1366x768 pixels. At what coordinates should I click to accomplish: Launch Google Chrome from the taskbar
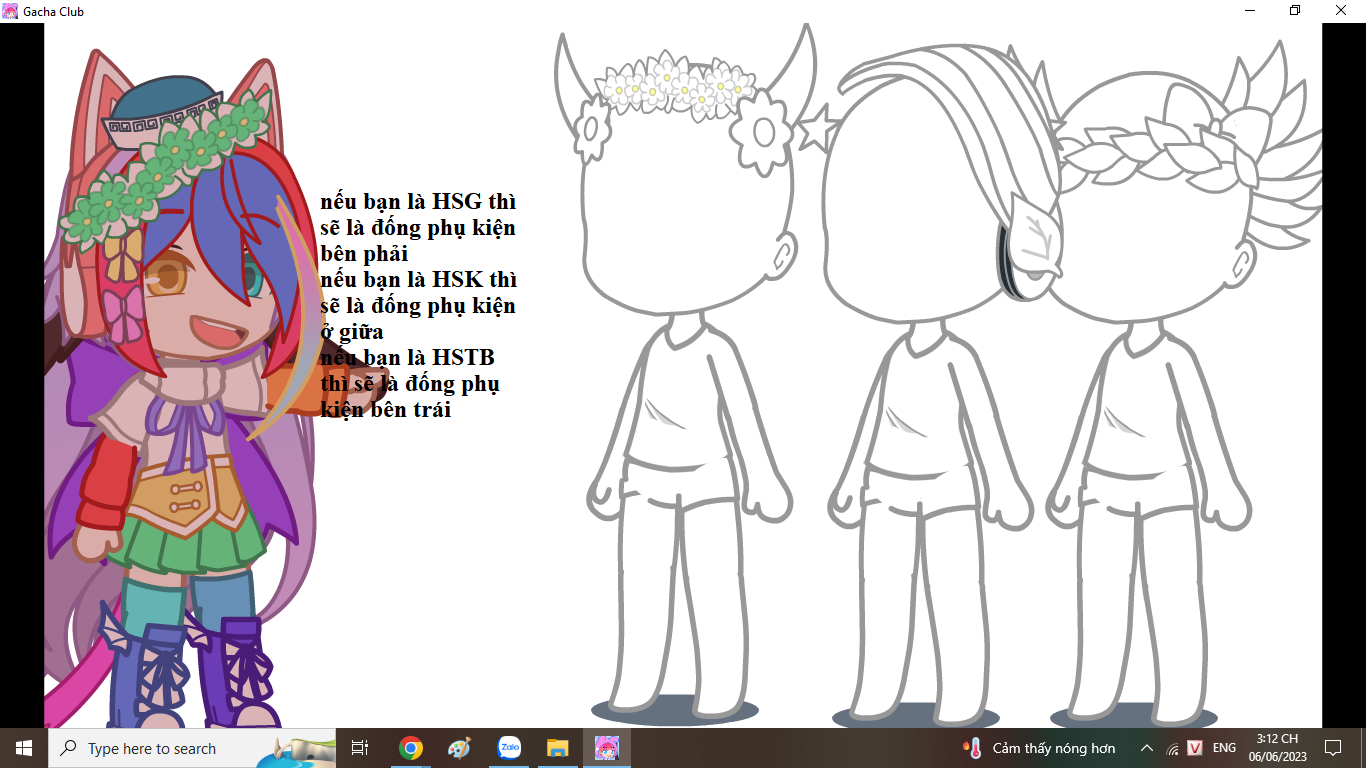point(410,748)
